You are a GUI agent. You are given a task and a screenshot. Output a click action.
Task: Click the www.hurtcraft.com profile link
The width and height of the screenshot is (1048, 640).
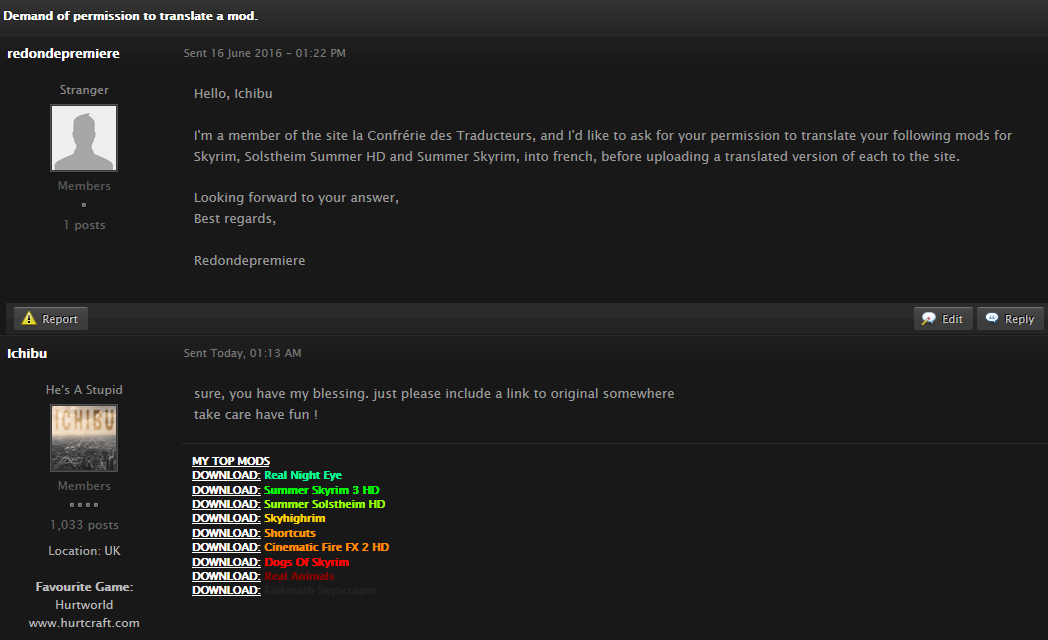(84, 623)
